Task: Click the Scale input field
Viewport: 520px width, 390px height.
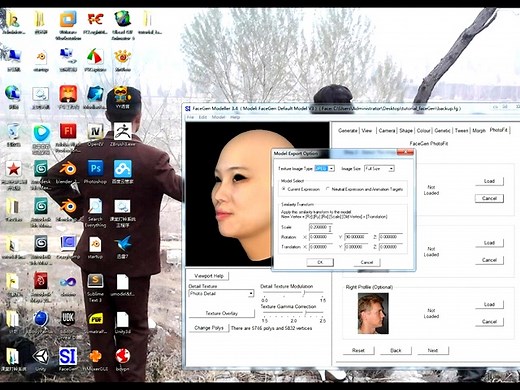Action: [321, 227]
